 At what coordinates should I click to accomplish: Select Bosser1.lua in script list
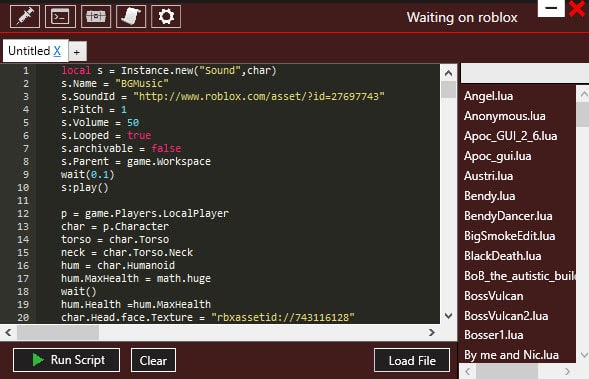[494, 335]
